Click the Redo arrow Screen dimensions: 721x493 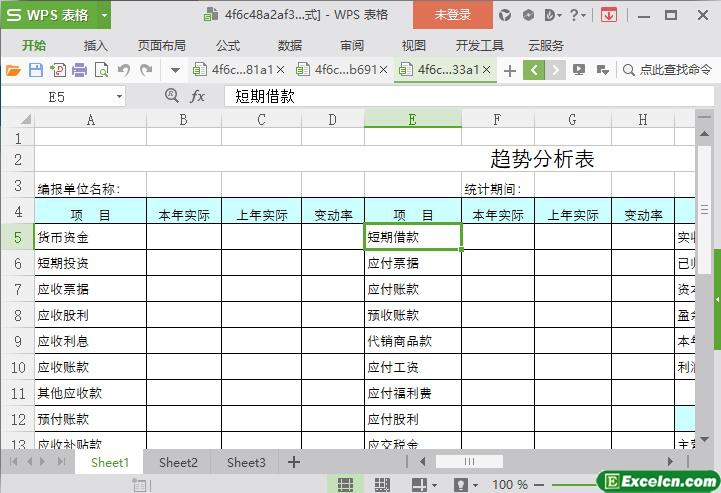tap(146, 70)
